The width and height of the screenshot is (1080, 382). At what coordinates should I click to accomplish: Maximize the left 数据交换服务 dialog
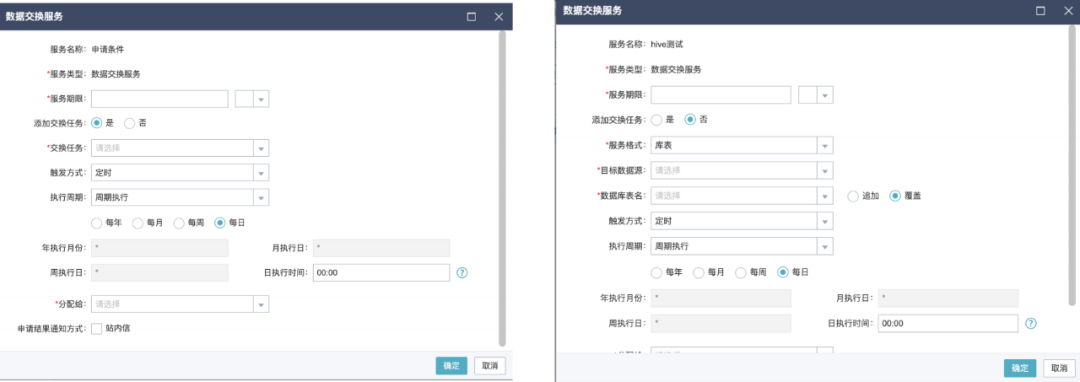point(471,17)
